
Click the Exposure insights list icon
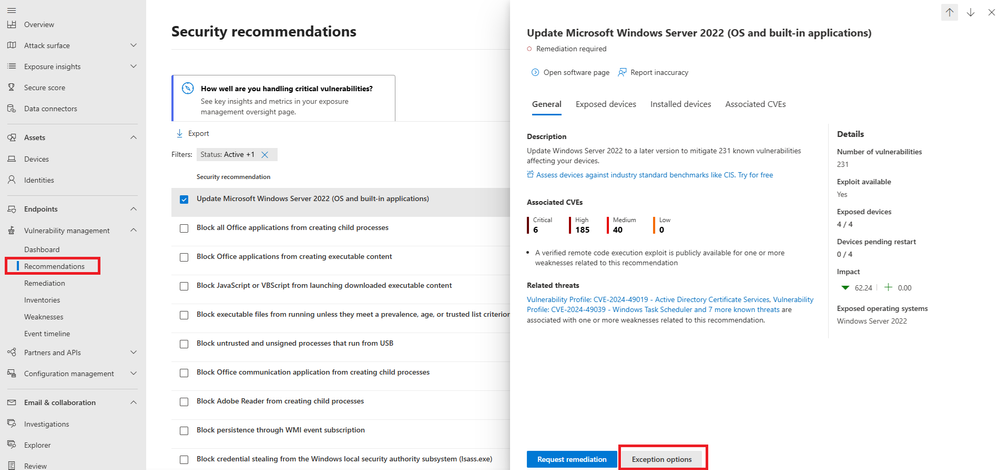11,66
